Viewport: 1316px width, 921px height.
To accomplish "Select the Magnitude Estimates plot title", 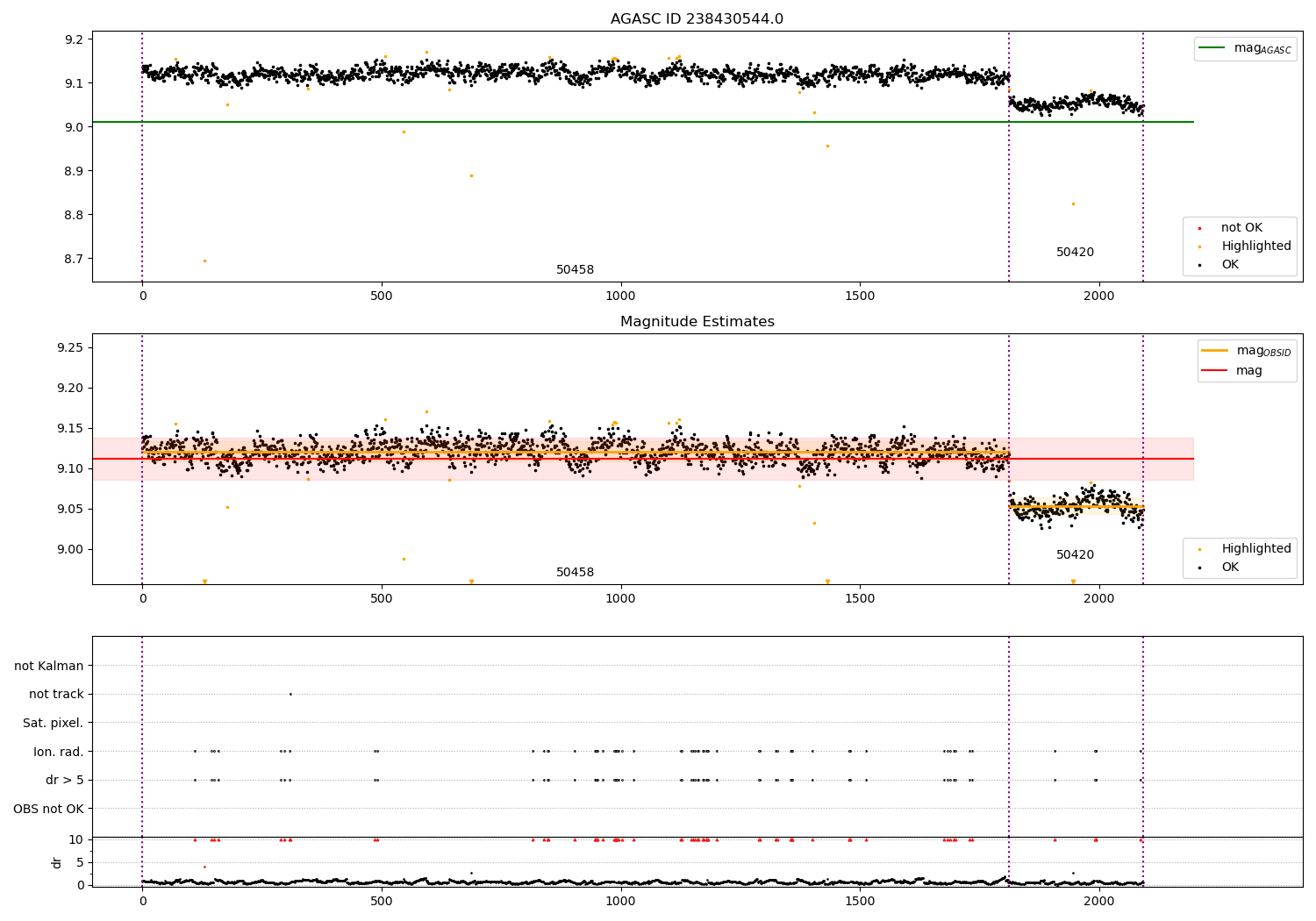I will pos(697,322).
